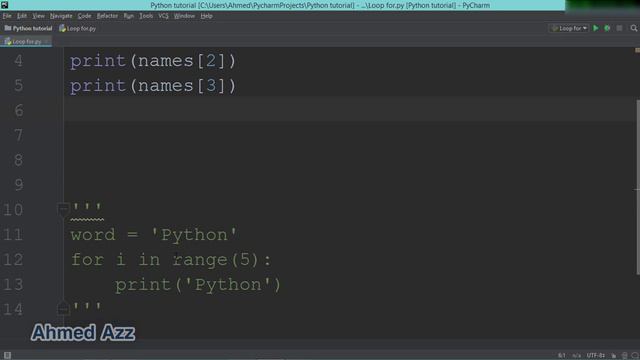Click line number 10 in the gutter

click(13, 209)
